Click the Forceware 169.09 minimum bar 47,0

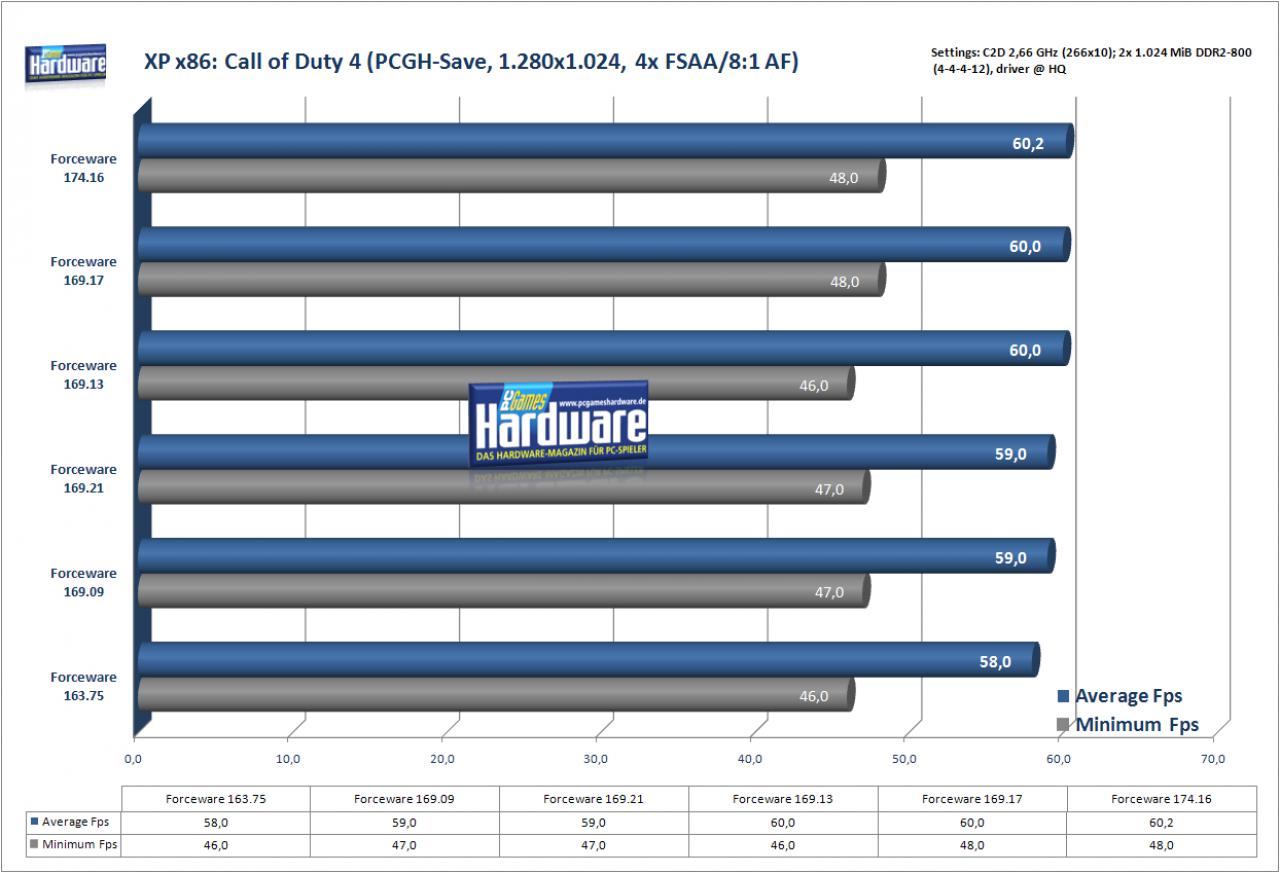pos(504,591)
